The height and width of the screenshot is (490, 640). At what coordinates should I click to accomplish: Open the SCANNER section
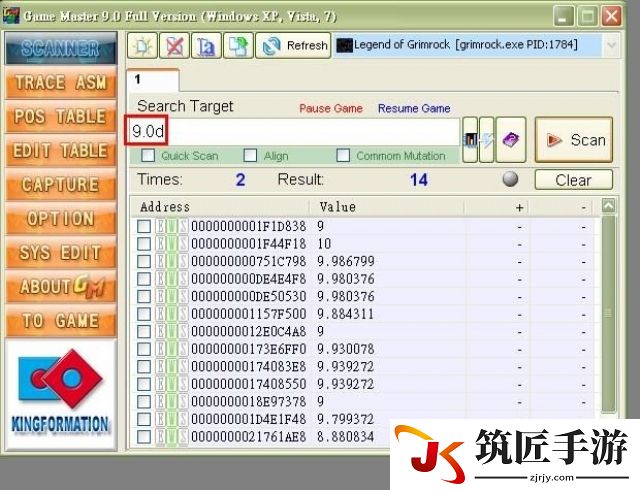tap(61, 48)
